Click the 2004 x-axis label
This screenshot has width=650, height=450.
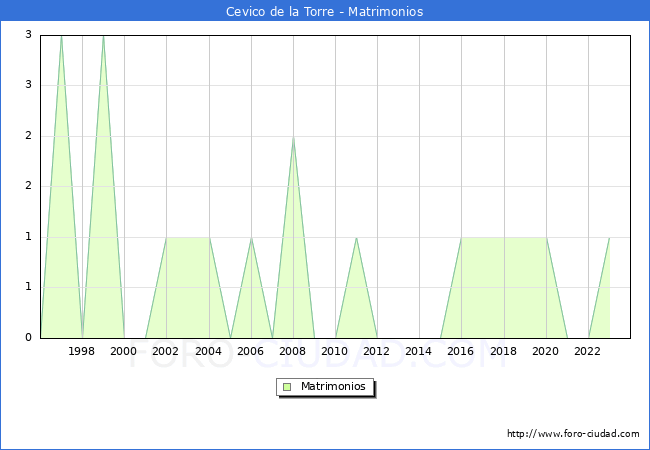point(209,351)
